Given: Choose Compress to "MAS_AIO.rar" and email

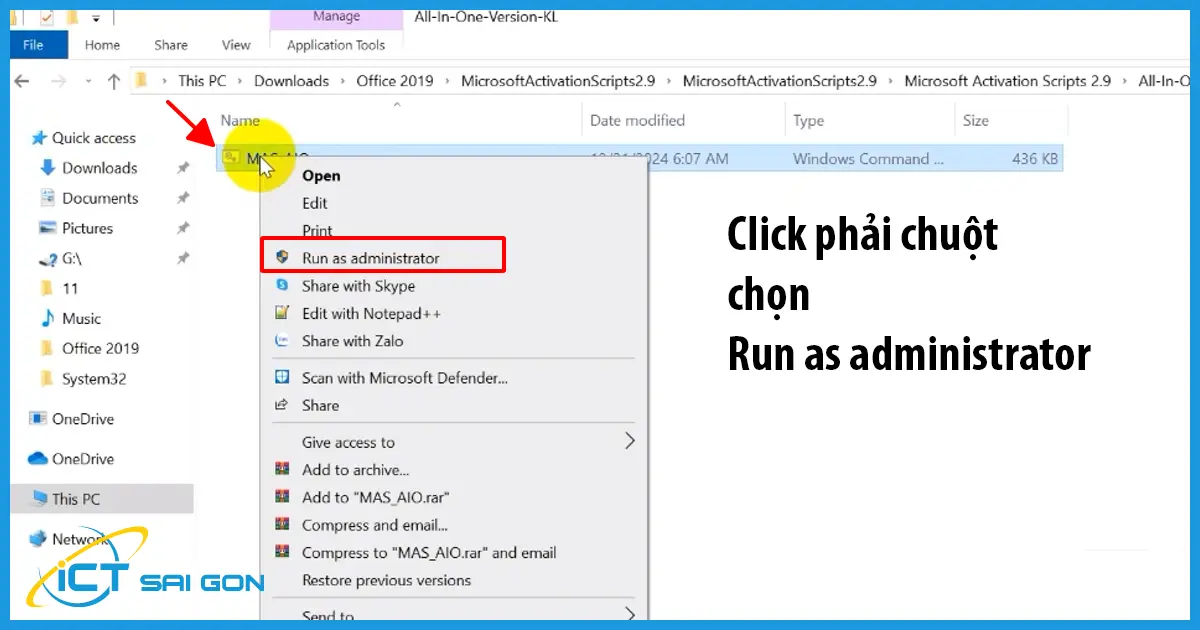Looking at the screenshot, I should click(x=429, y=552).
